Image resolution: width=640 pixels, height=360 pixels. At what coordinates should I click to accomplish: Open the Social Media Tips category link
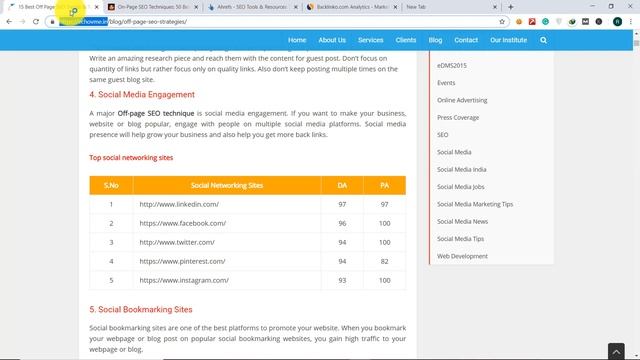point(460,239)
